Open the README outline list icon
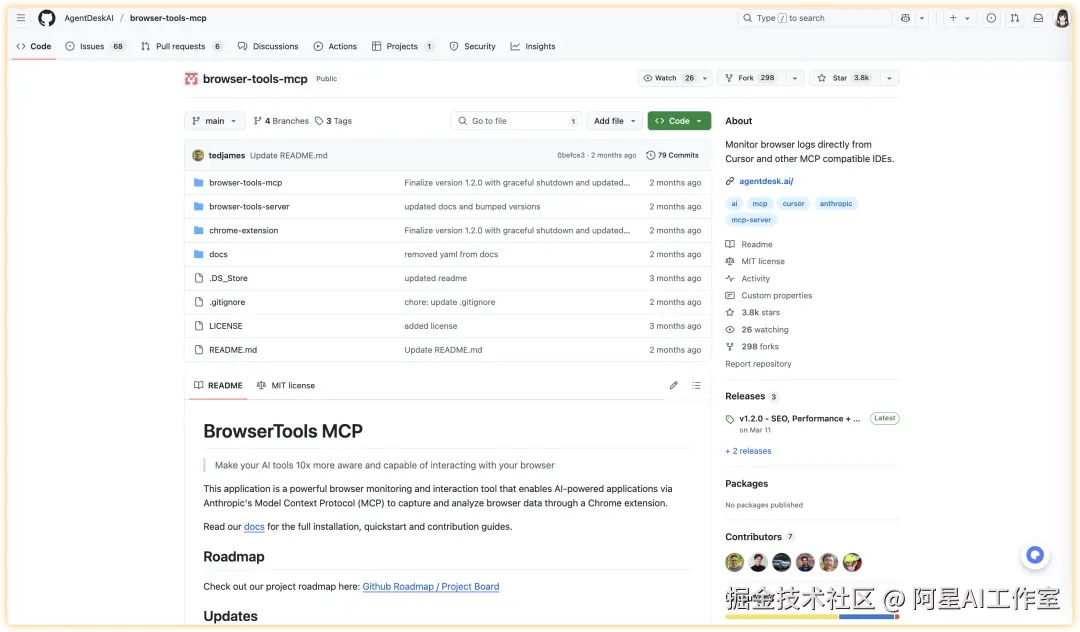Viewport: 1080px width, 632px height. pyautogui.click(x=696, y=386)
